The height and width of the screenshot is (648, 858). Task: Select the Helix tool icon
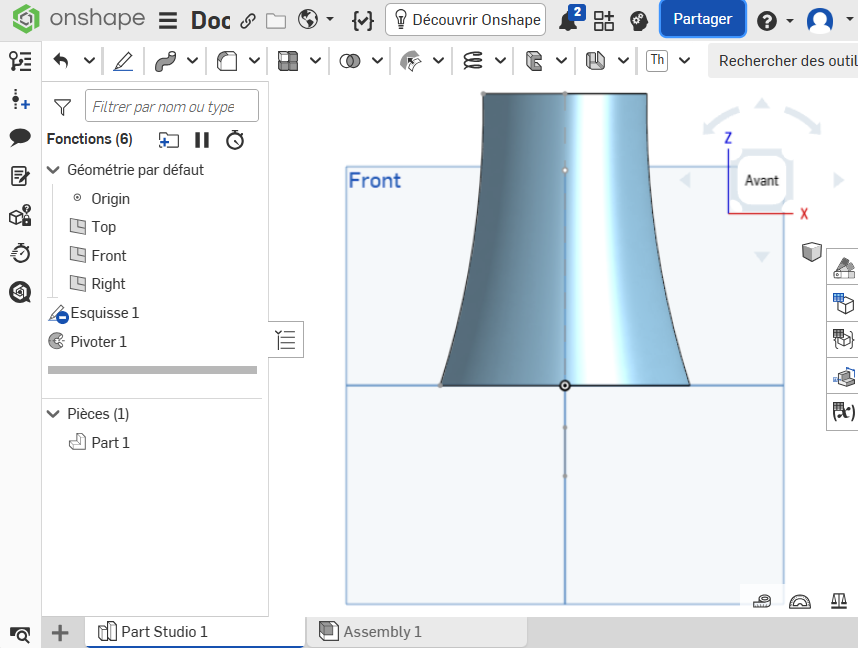473,60
